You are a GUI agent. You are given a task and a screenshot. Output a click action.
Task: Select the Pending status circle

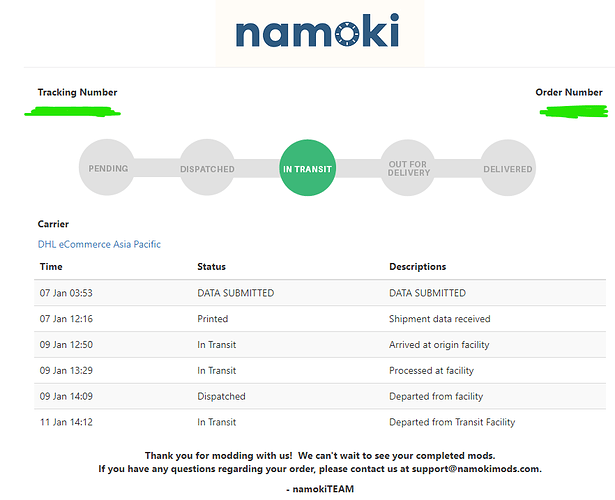point(107,167)
